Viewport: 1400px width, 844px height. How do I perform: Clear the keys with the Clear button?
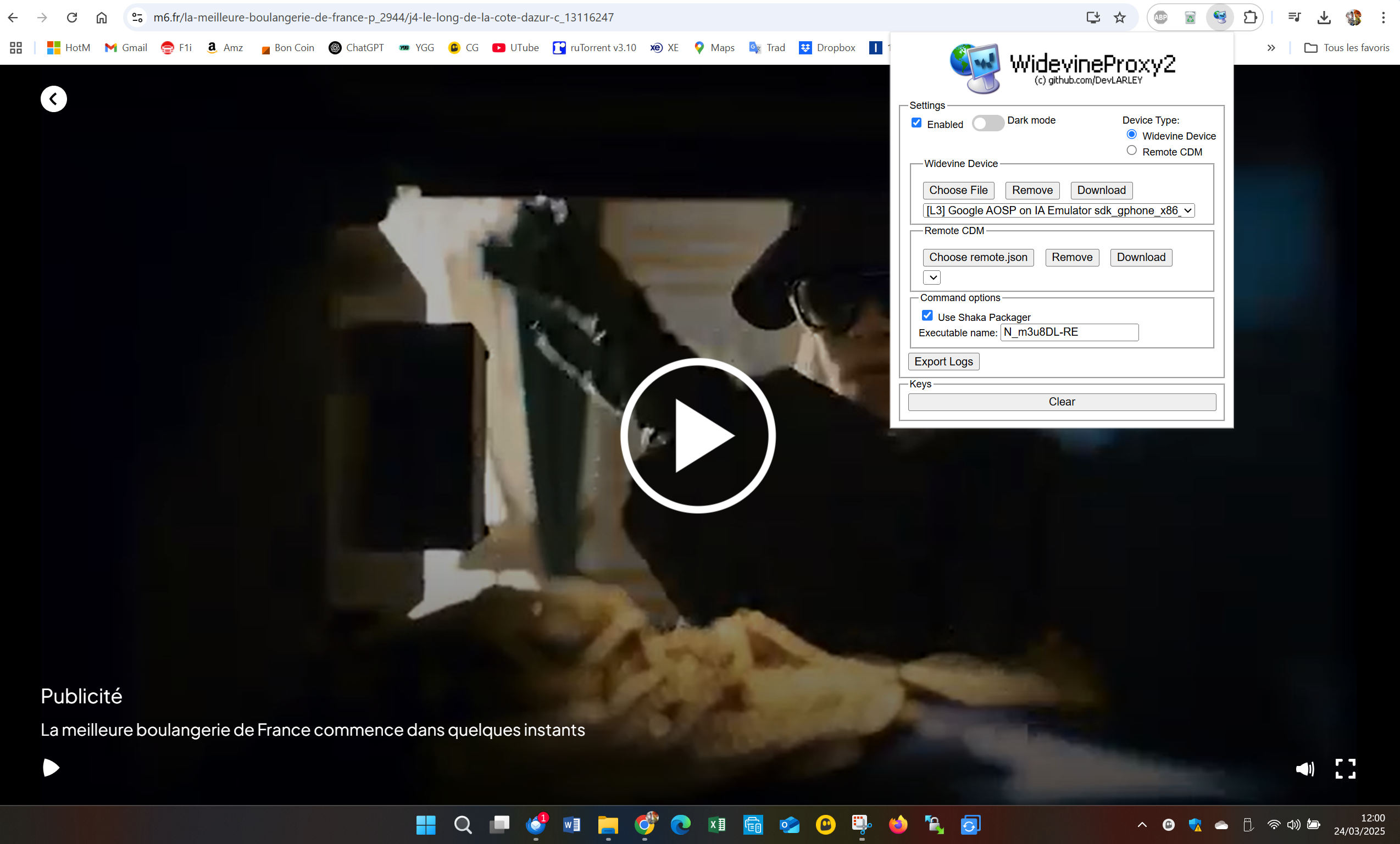1062,402
